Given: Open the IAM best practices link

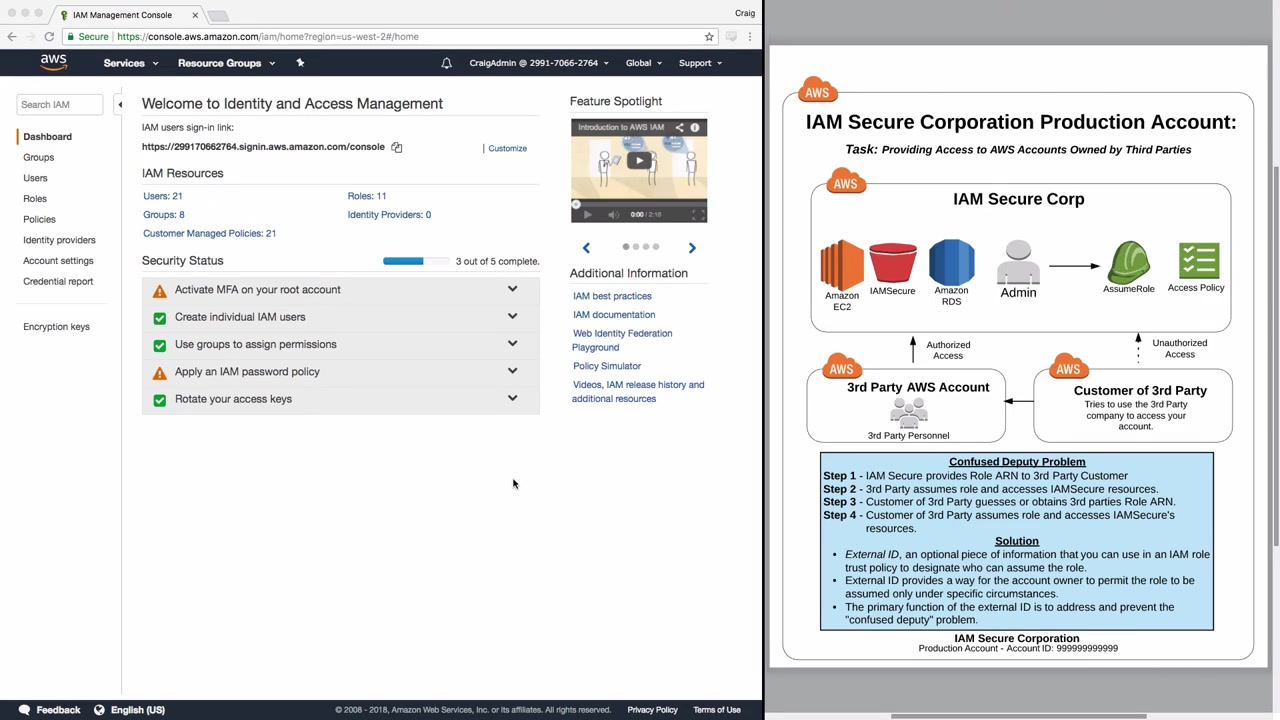Looking at the screenshot, I should (x=612, y=296).
